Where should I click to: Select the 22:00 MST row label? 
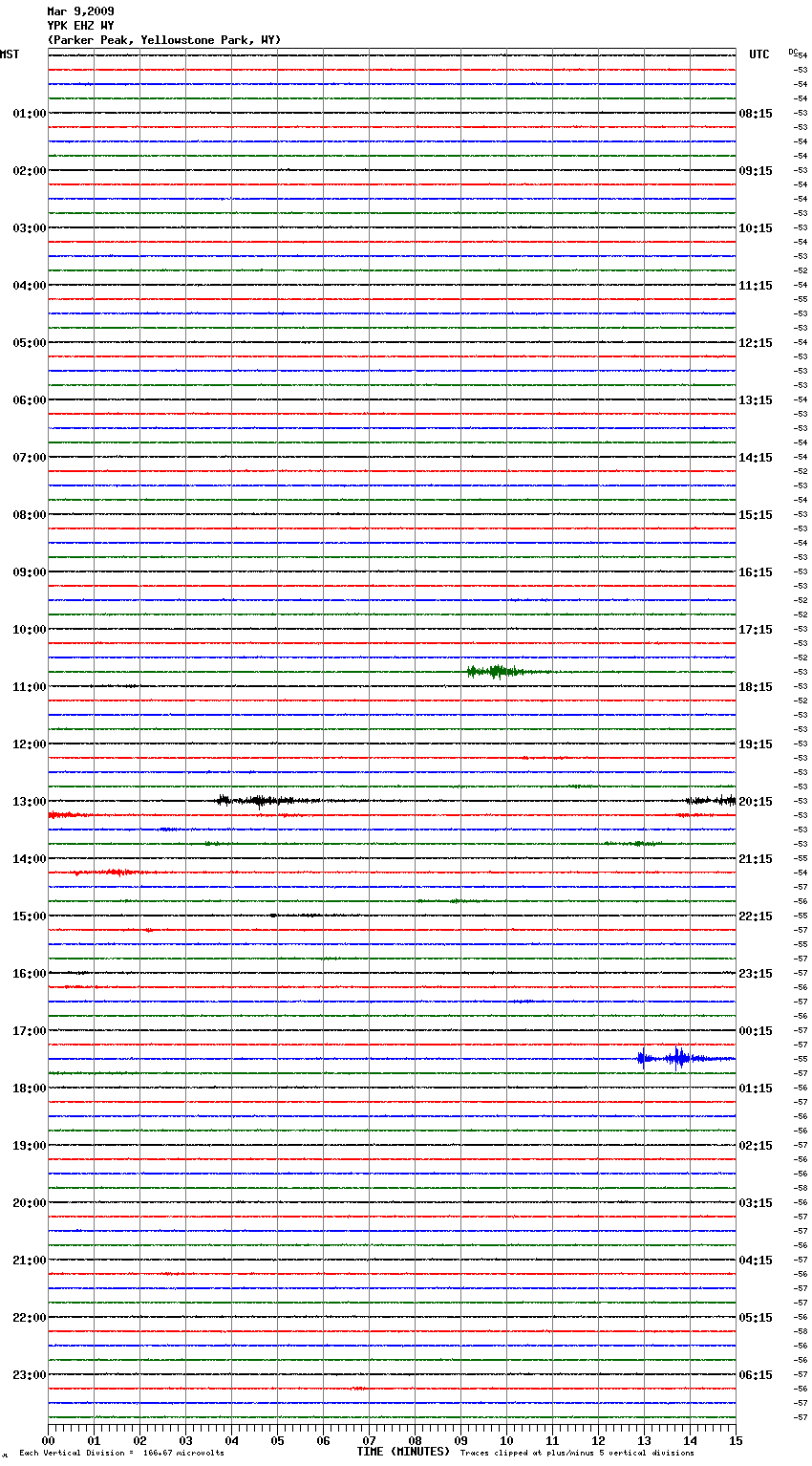[30, 1318]
